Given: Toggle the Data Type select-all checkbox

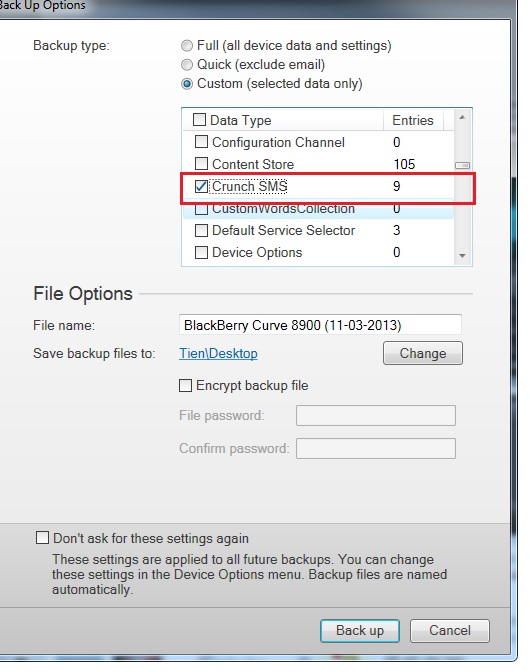Looking at the screenshot, I should click(x=199, y=120).
